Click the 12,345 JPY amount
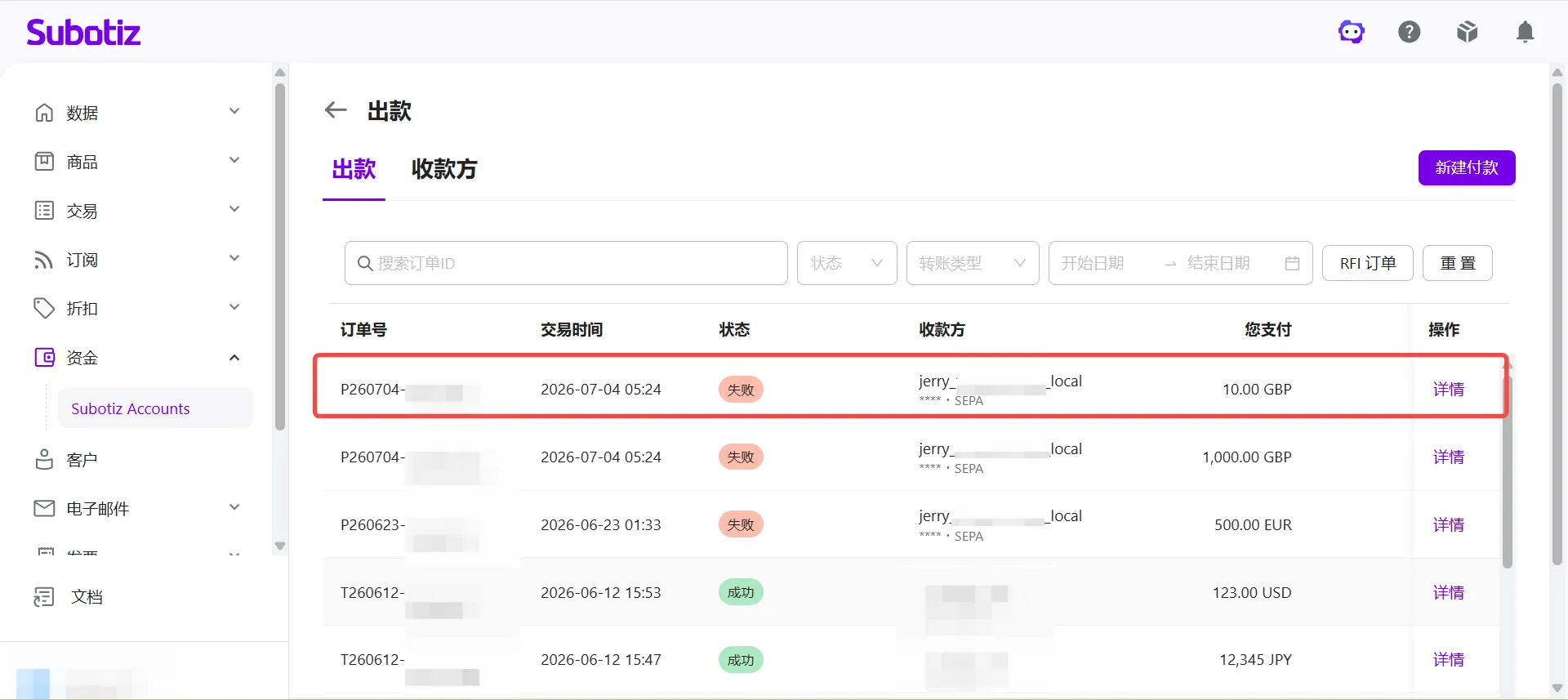Screen dimensions: 1568x700 [1255, 660]
